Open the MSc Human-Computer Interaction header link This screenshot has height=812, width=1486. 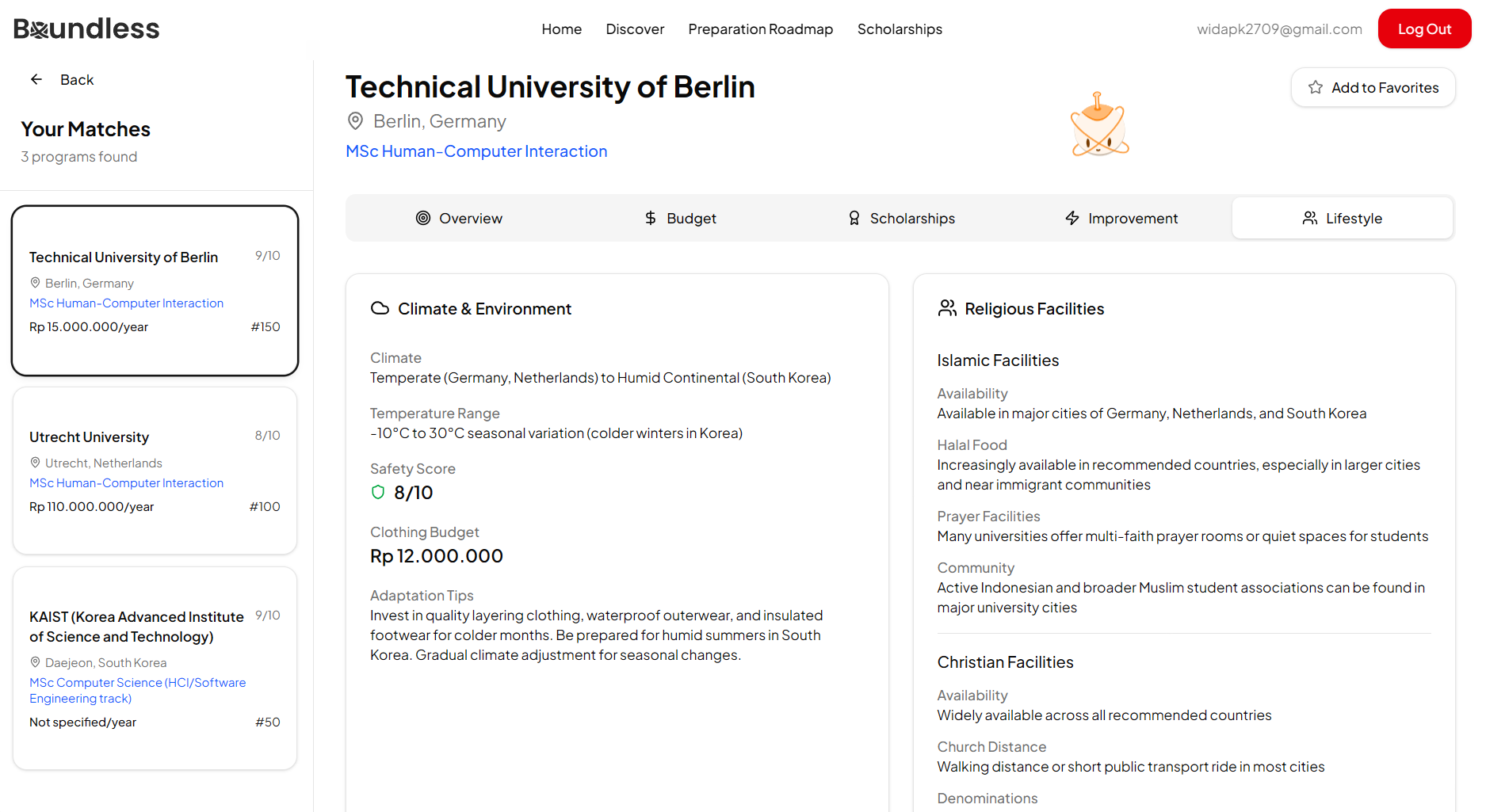click(x=476, y=151)
